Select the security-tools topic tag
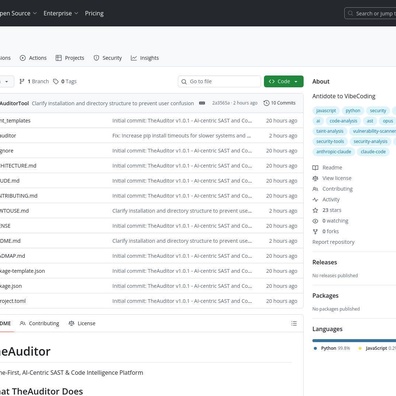Image resolution: width=396 pixels, height=396 pixels. 330,141
